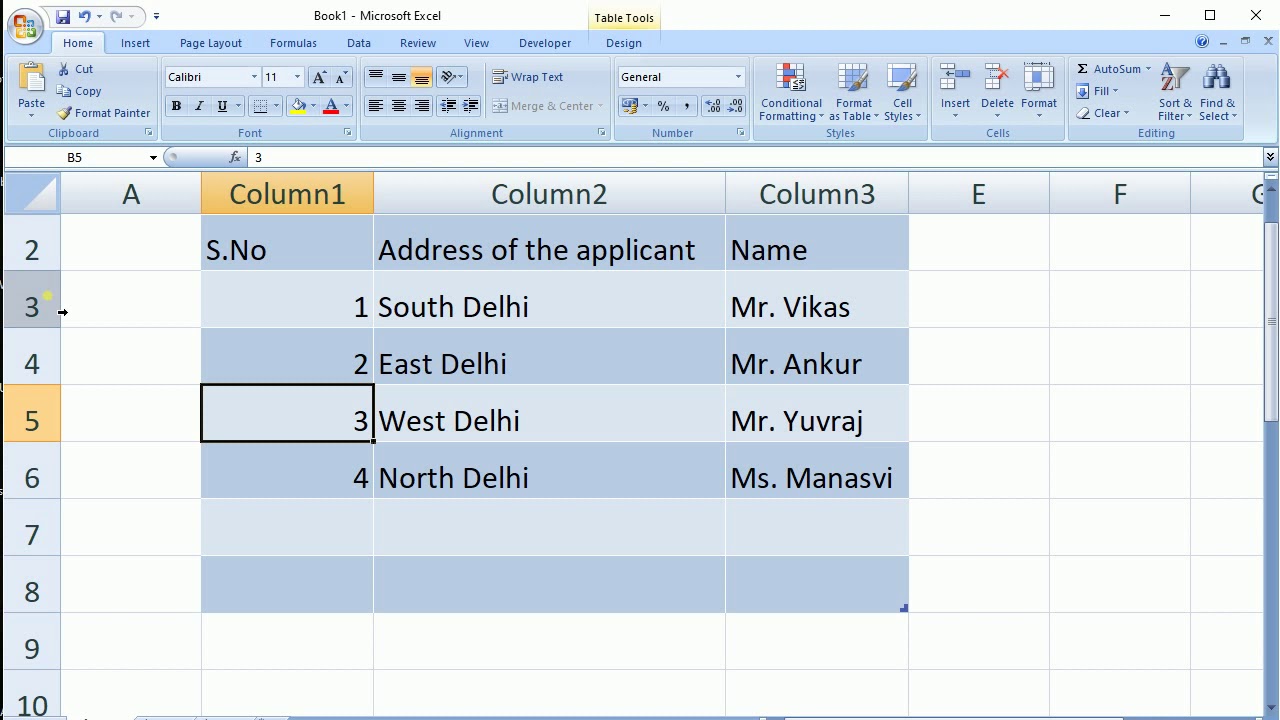Decrease indent in cell
Viewport: 1280px width, 720px height.
pyautogui.click(x=448, y=106)
